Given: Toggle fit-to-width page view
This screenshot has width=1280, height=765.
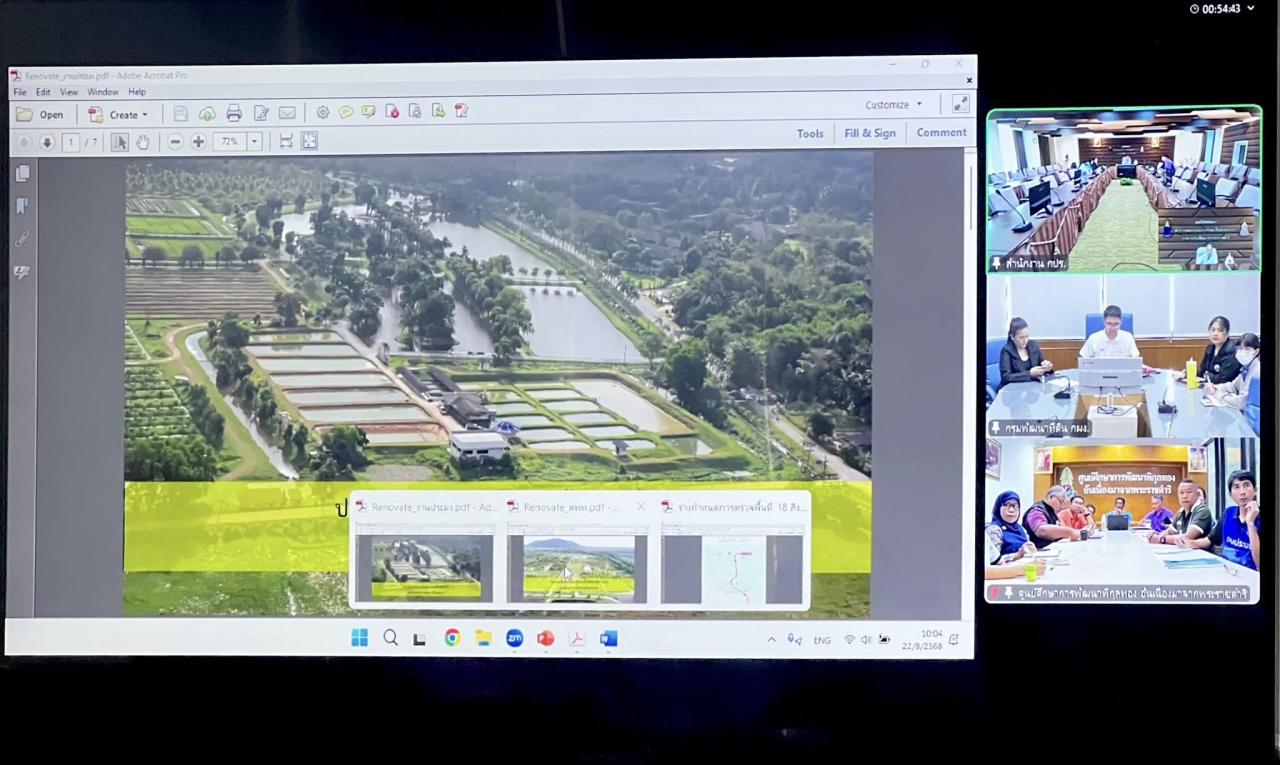Looking at the screenshot, I should click(x=286, y=141).
